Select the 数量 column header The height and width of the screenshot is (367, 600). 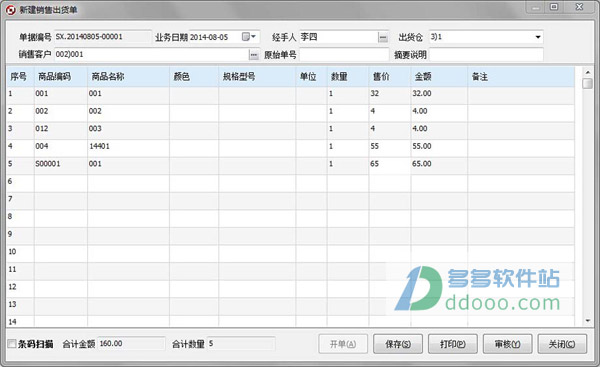click(348, 77)
